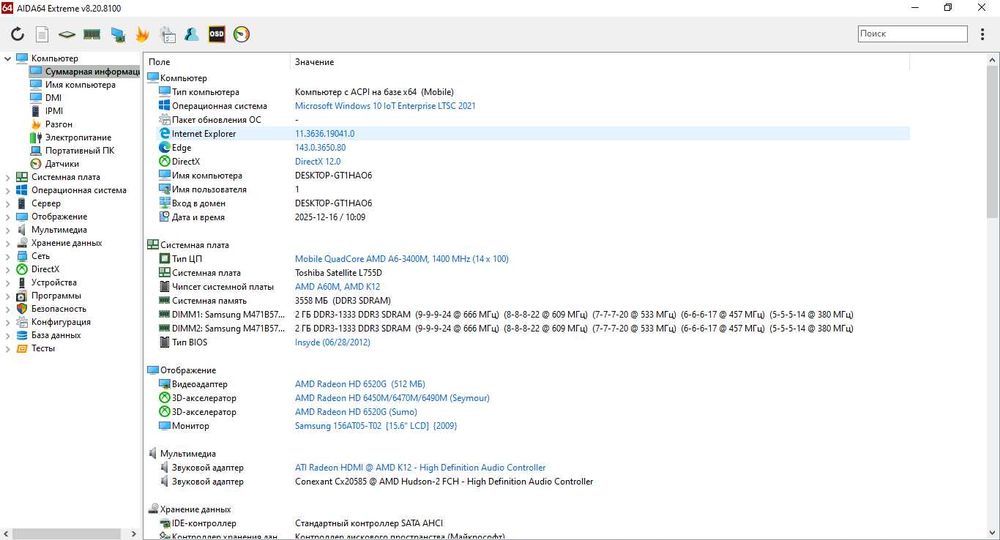Select Портативный ПК in the tree

click(x=79, y=150)
